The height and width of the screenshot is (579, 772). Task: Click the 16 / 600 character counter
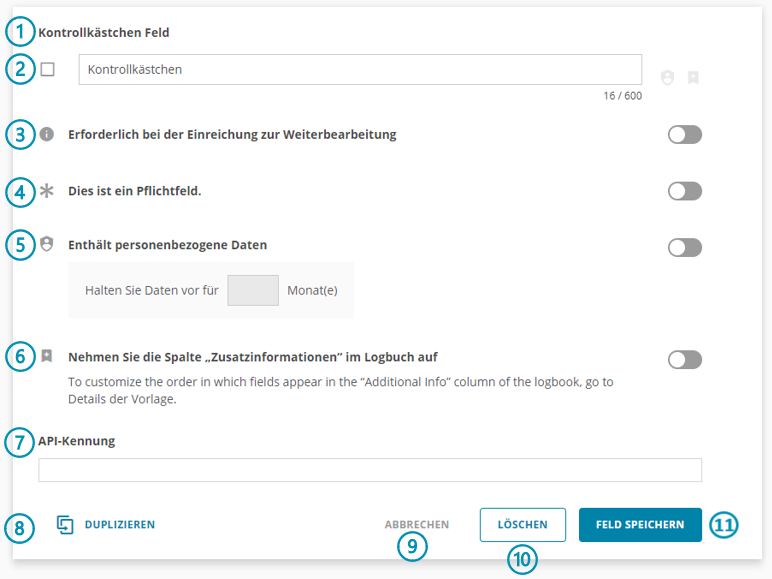(x=623, y=96)
